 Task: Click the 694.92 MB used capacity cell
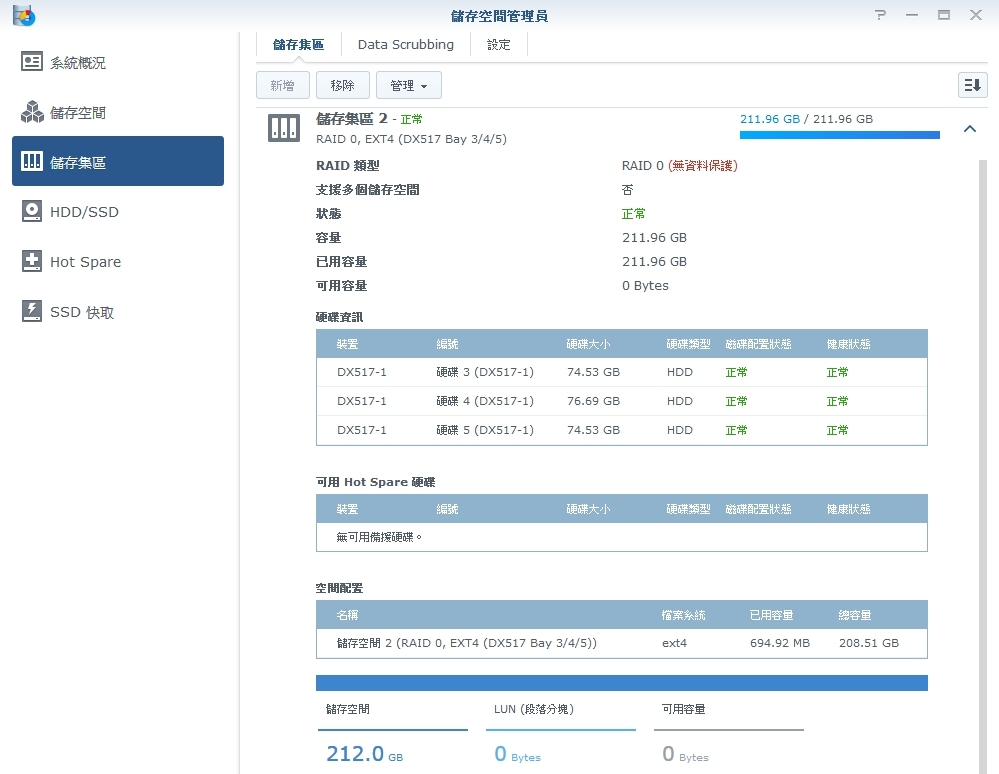[780, 643]
